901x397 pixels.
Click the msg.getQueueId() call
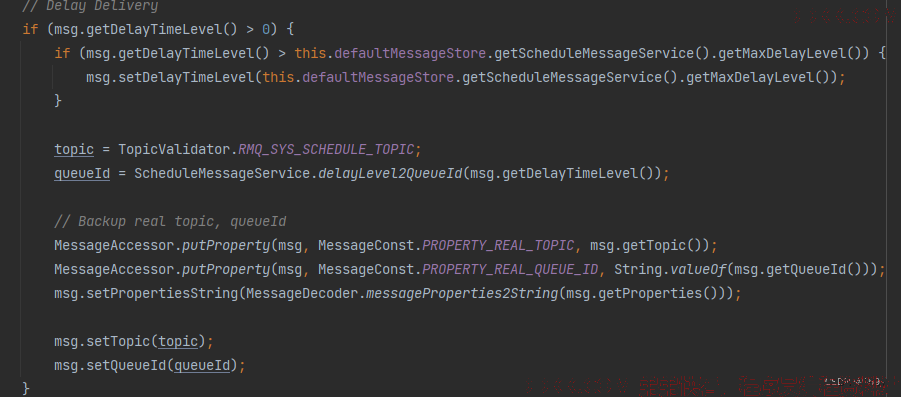tap(800, 270)
